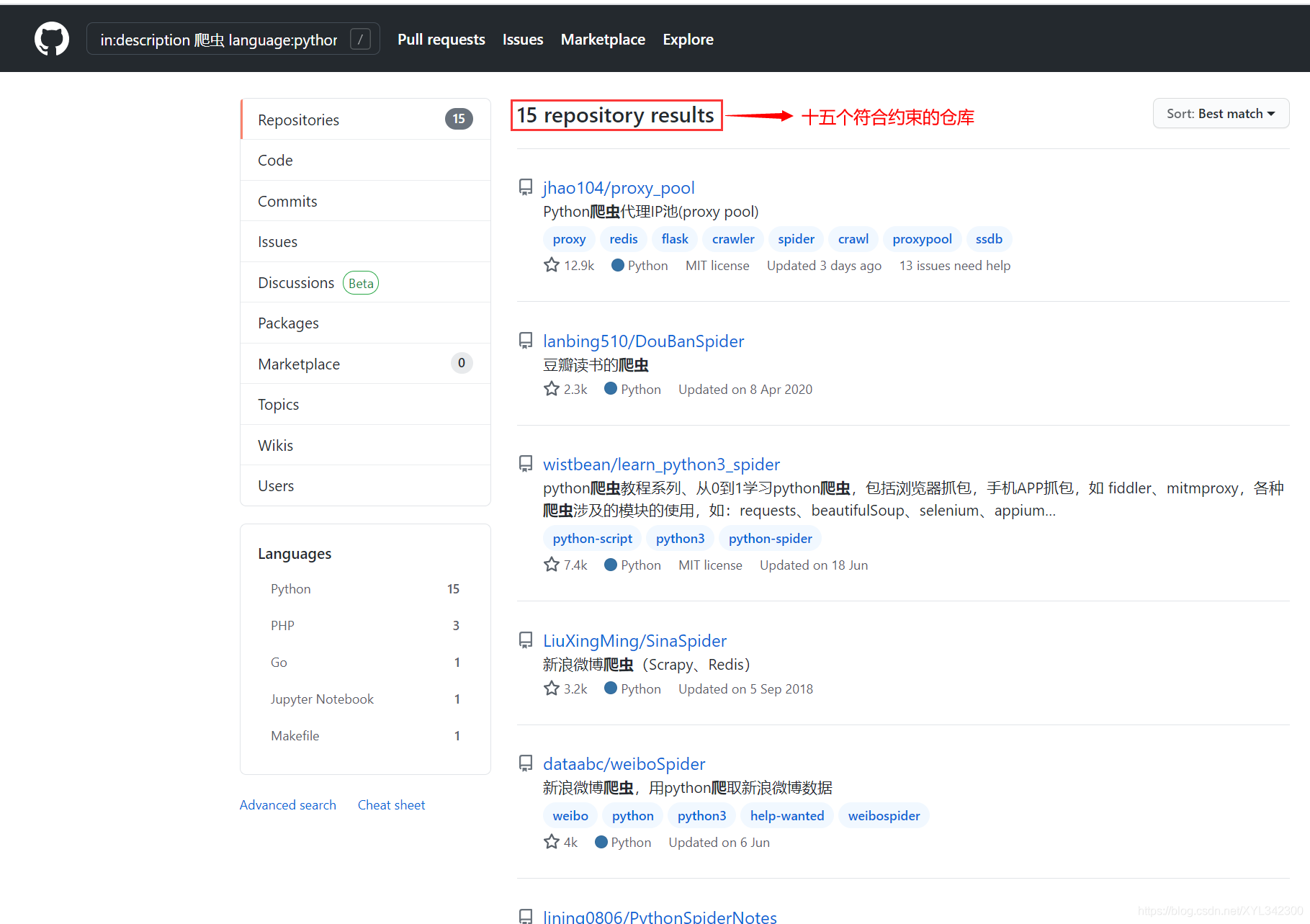Open the Advanced search link
Image resolution: width=1310 pixels, height=924 pixels.
pyautogui.click(x=288, y=804)
